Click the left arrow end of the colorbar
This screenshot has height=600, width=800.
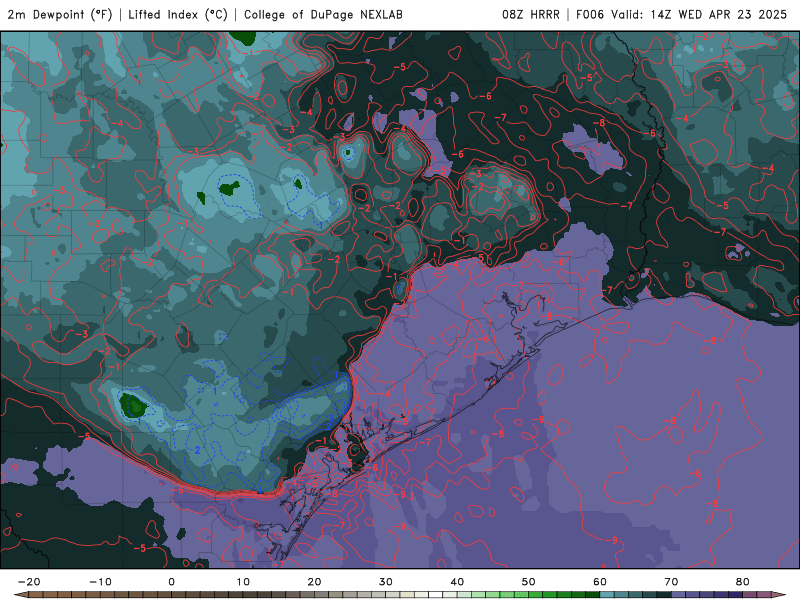pos(20,595)
